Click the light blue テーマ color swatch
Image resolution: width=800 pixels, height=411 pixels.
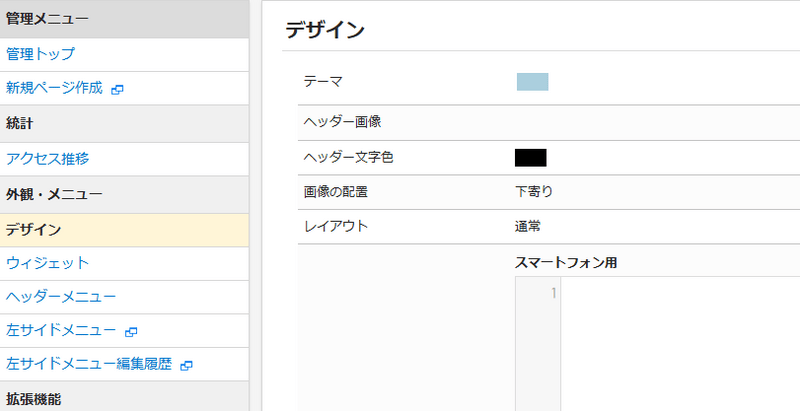(532, 82)
